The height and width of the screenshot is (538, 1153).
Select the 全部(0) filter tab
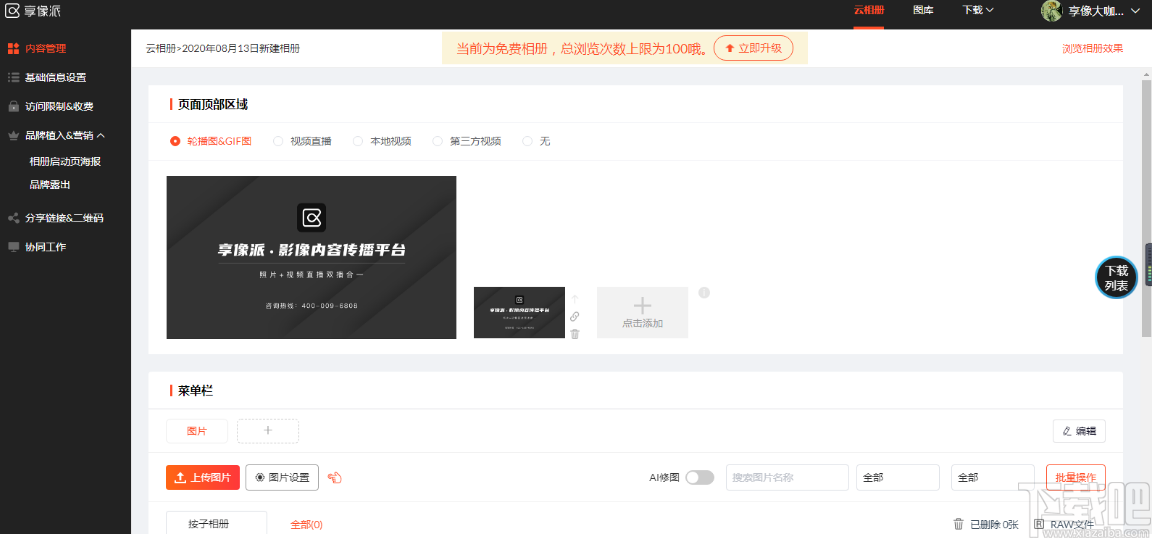point(307,525)
